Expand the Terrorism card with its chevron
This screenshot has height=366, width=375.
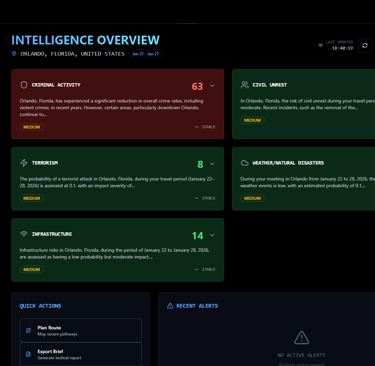[x=212, y=164]
